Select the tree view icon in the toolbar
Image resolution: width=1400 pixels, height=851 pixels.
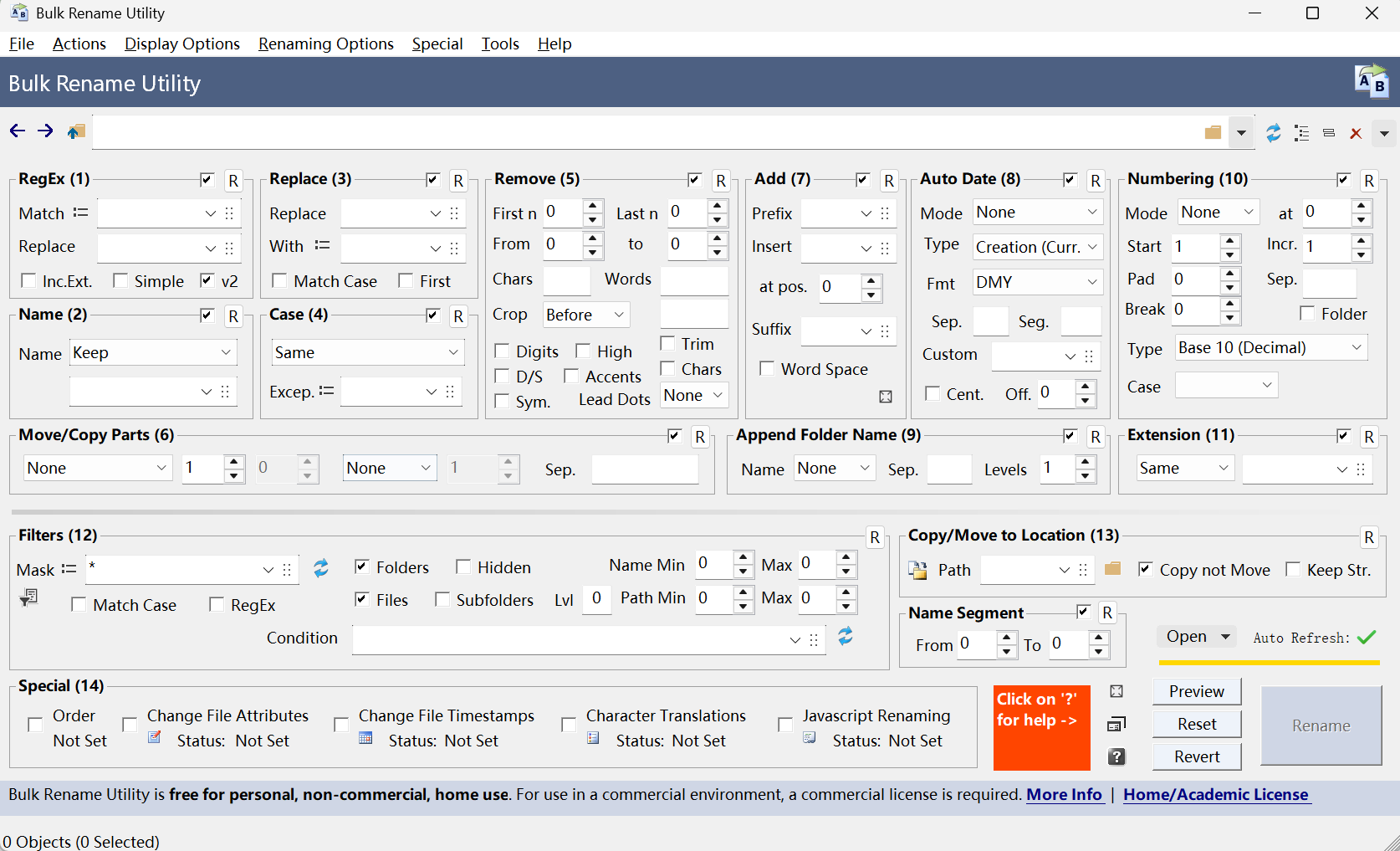(1301, 132)
